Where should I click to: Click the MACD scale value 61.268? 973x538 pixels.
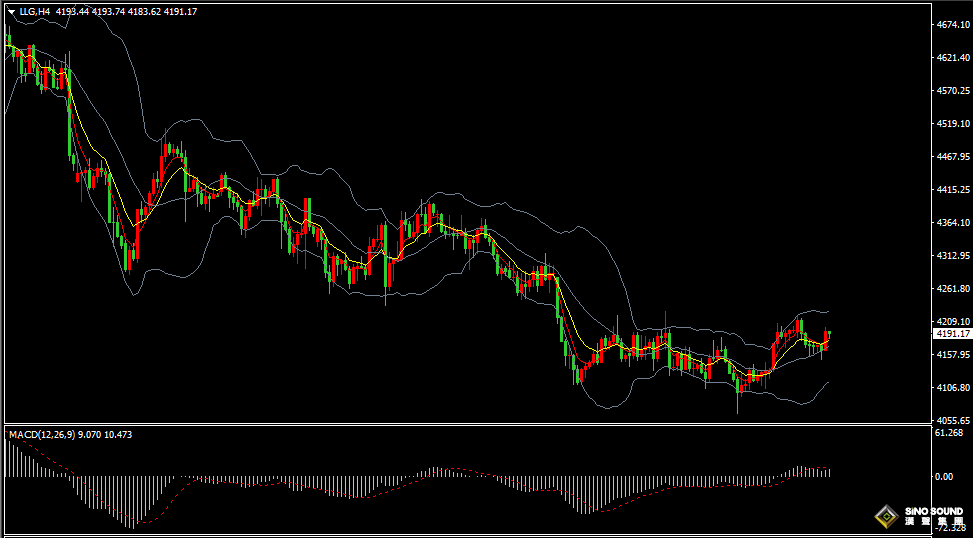click(x=949, y=433)
